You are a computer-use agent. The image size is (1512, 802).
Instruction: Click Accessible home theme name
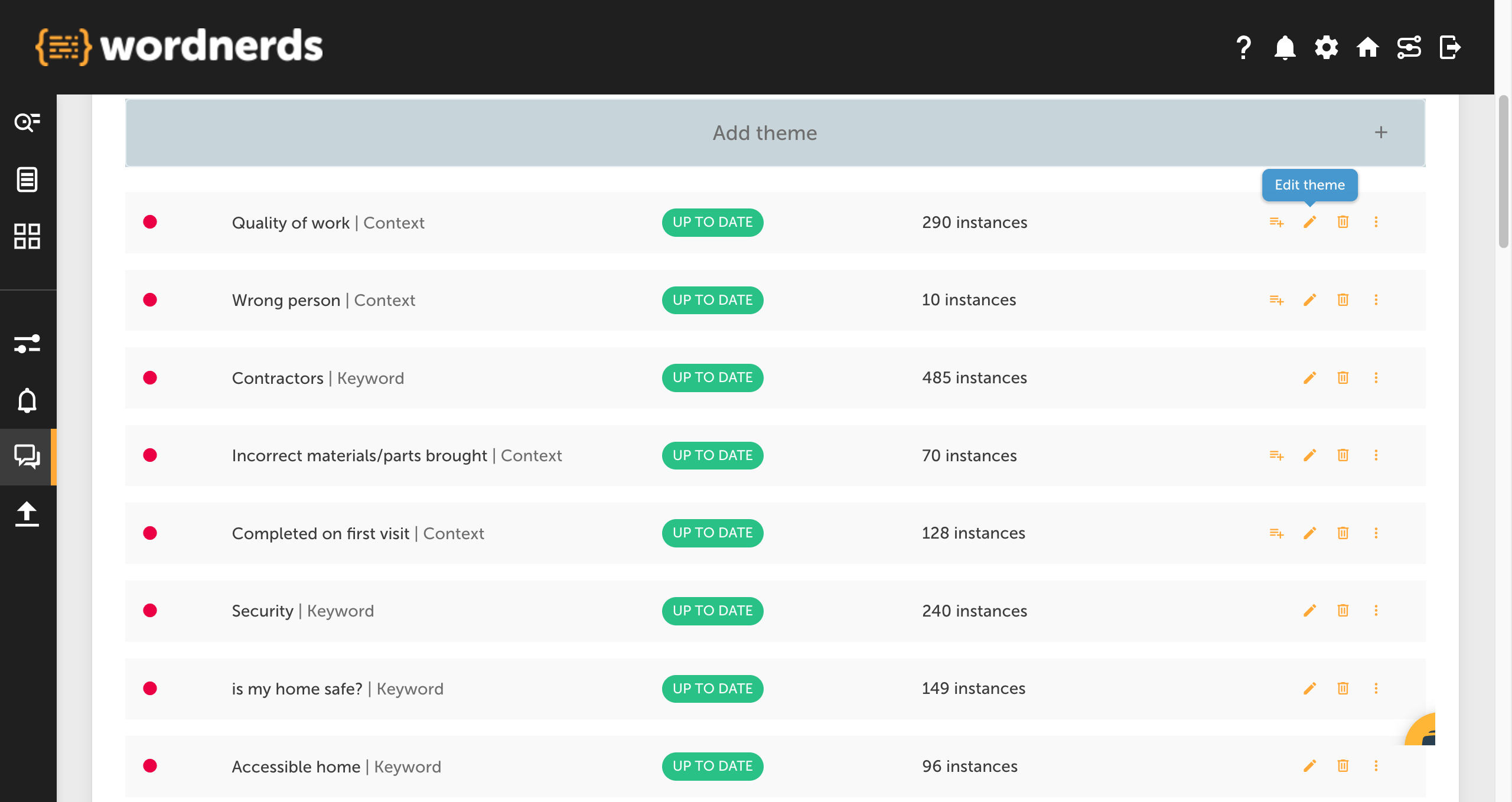[x=296, y=767]
